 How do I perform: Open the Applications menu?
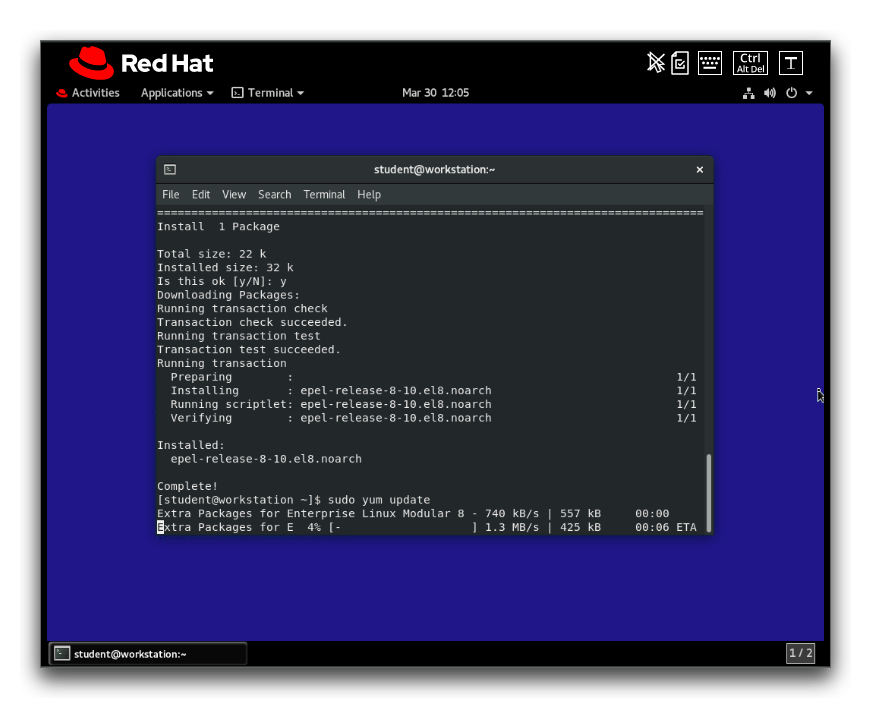pyautogui.click(x=177, y=93)
